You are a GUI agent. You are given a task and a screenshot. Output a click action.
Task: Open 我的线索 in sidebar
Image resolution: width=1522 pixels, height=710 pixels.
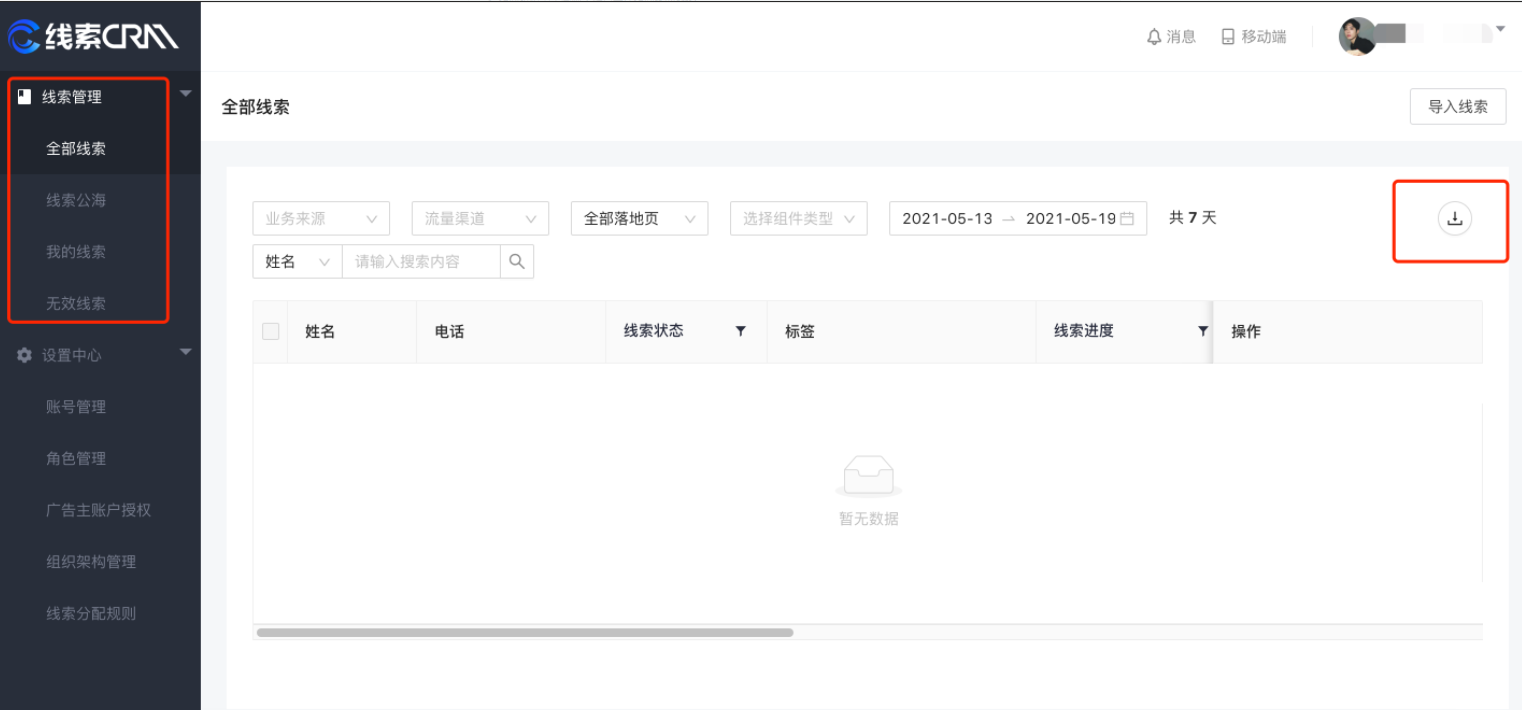[x=76, y=252]
